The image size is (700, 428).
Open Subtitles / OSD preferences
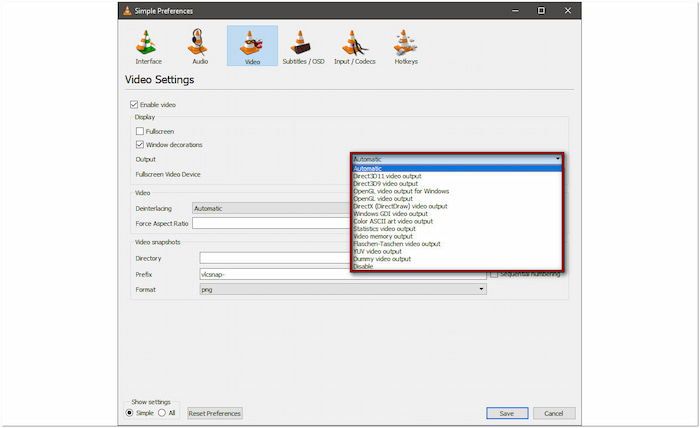(x=303, y=46)
